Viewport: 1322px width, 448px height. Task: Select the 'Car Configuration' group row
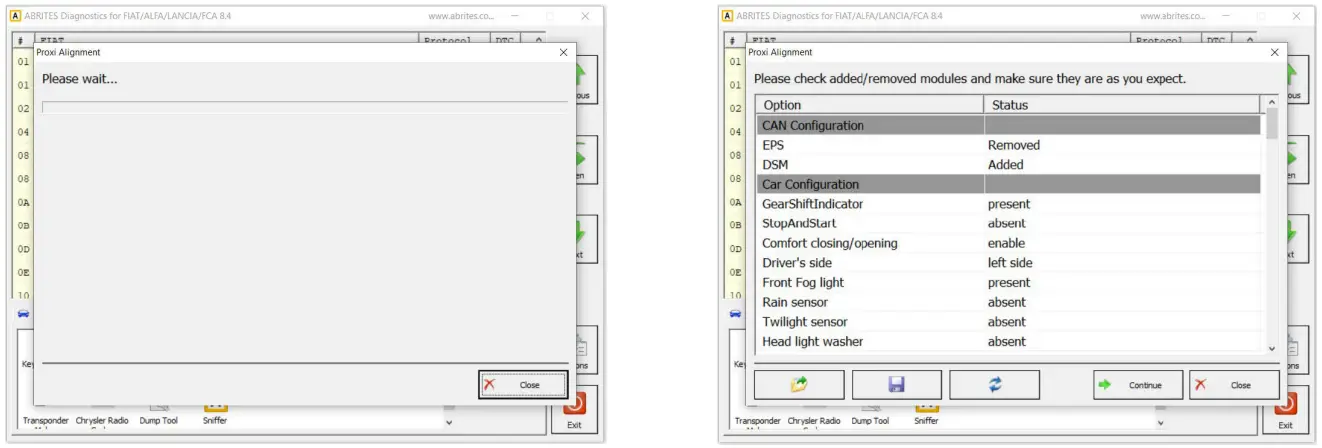coord(1008,184)
